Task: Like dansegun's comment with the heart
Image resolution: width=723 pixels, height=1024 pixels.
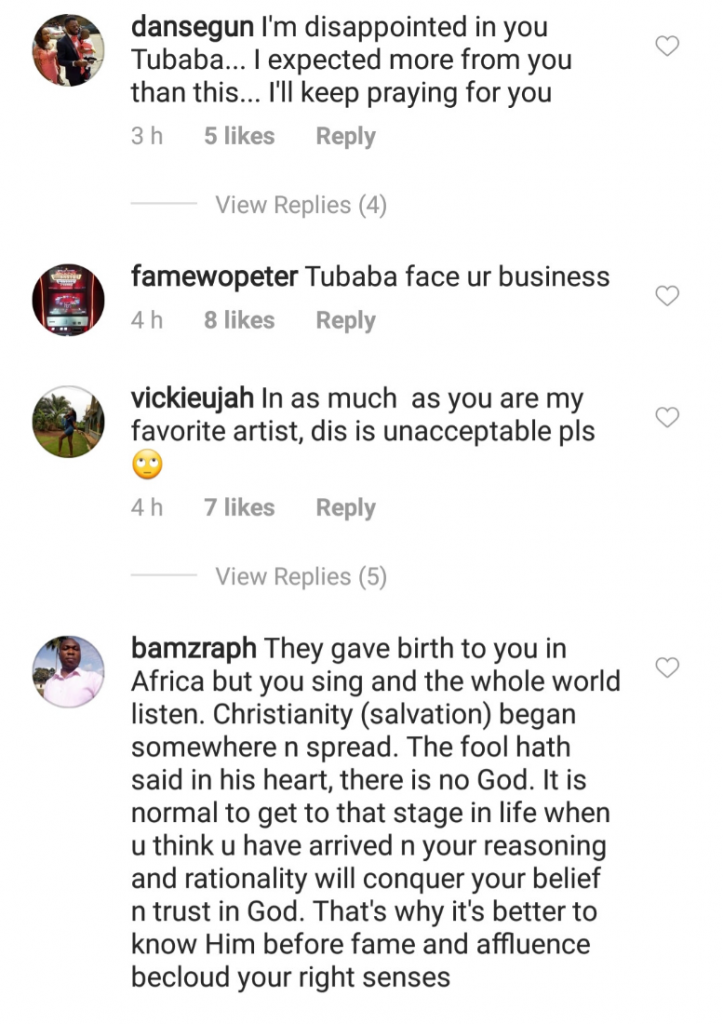Action: [666, 45]
